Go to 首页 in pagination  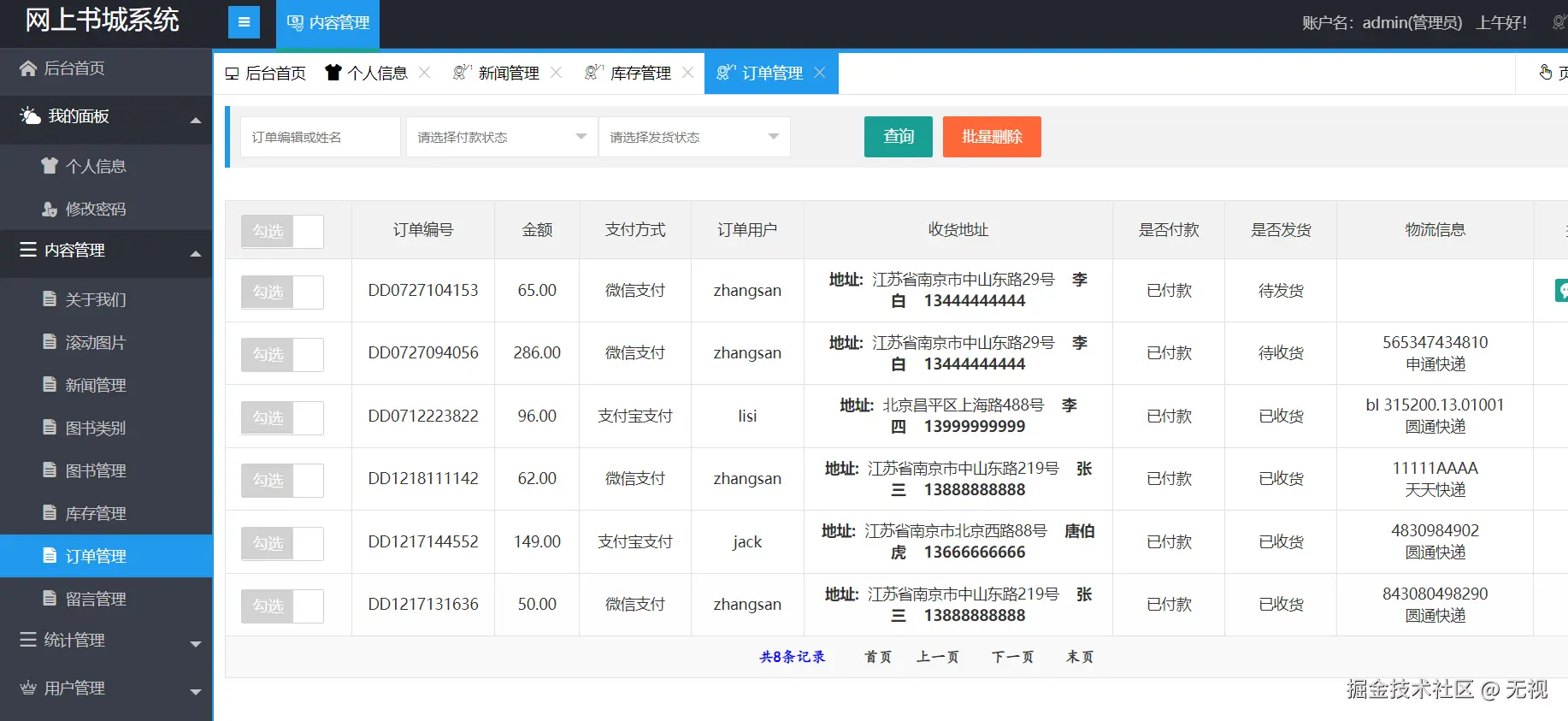click(878, 657)
